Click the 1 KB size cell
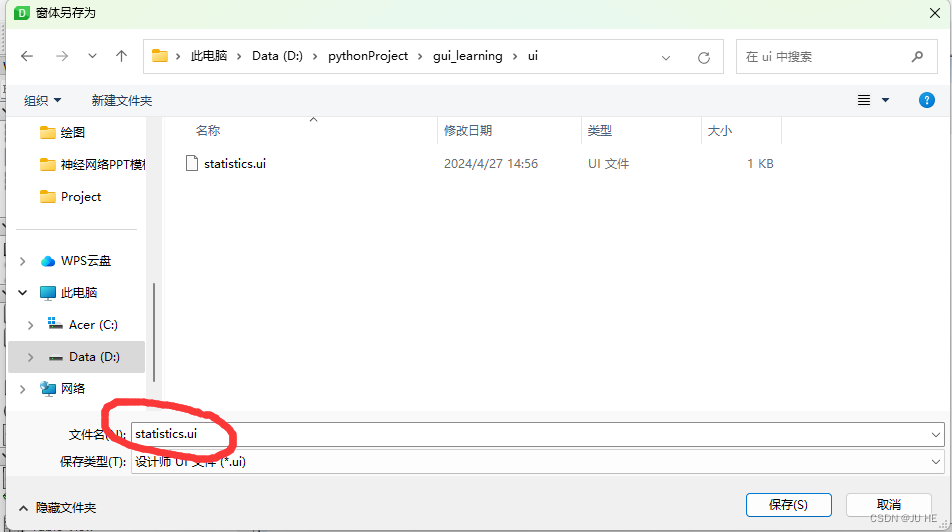The image size is (952, 532). (760, 163)
